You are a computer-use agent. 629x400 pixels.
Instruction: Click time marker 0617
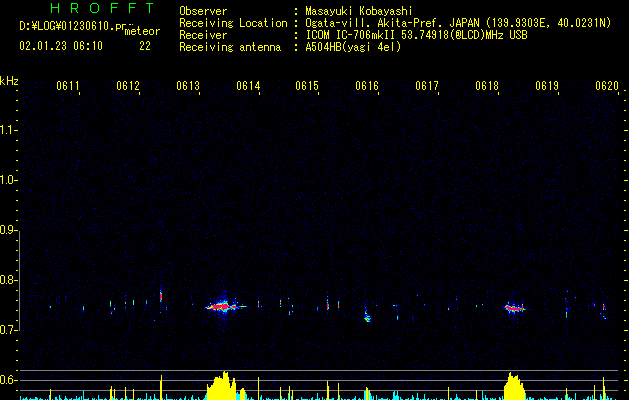[427, 86]
